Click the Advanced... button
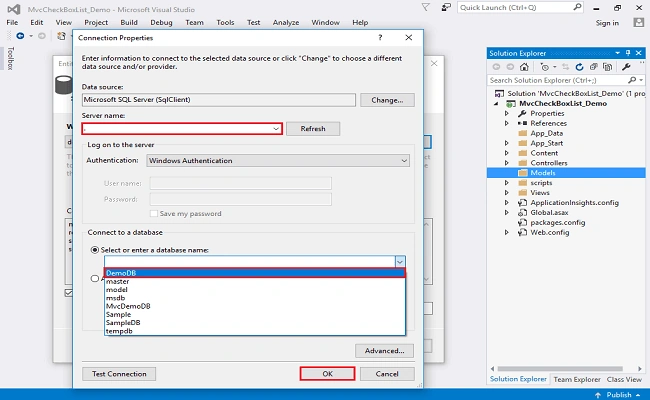 (x=384, y=351)
